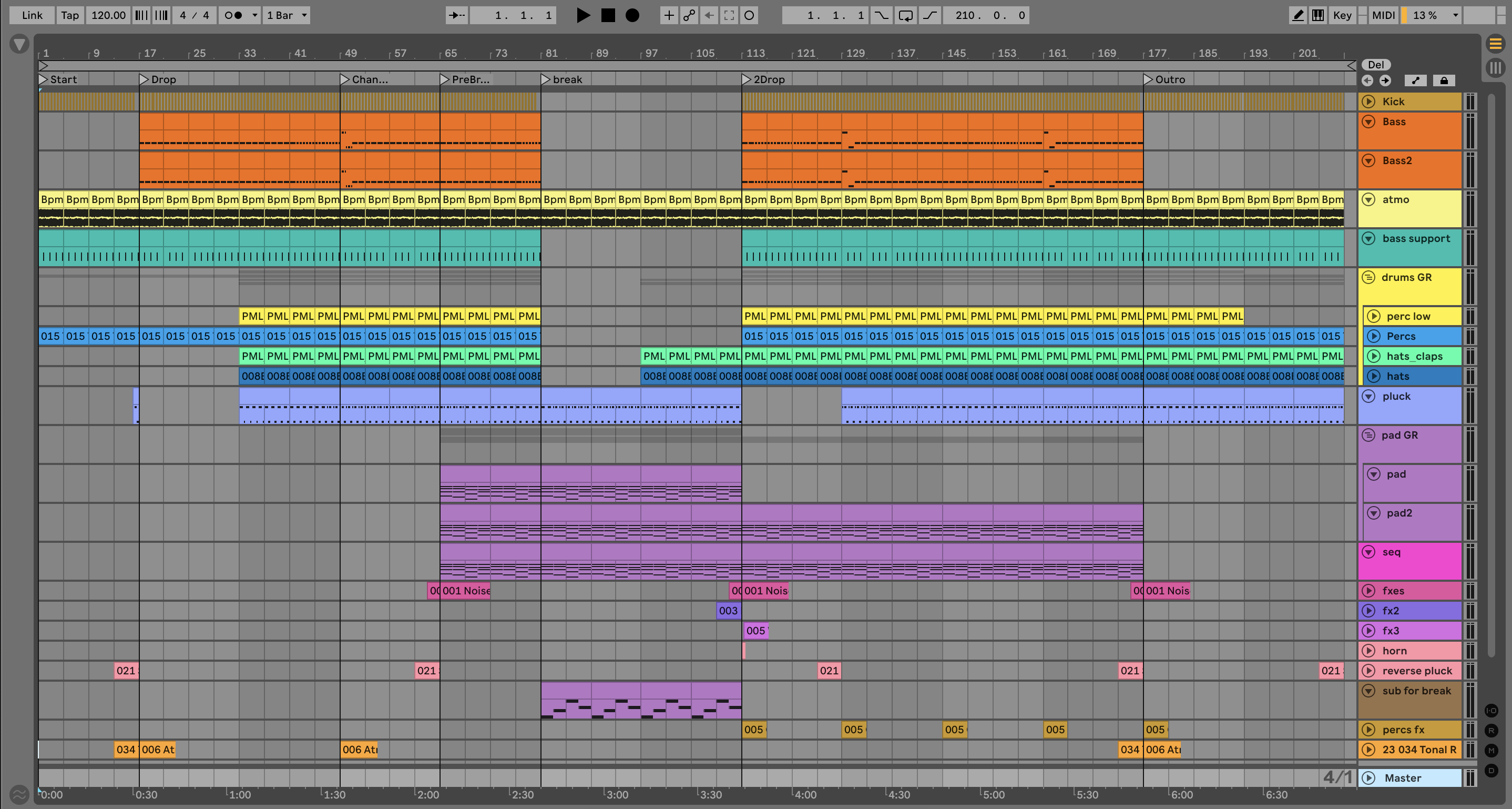Viewport: 1512px width, 809px height.
Task: Collapse the Bass track fold arrow
Action: coord(1368,122)
